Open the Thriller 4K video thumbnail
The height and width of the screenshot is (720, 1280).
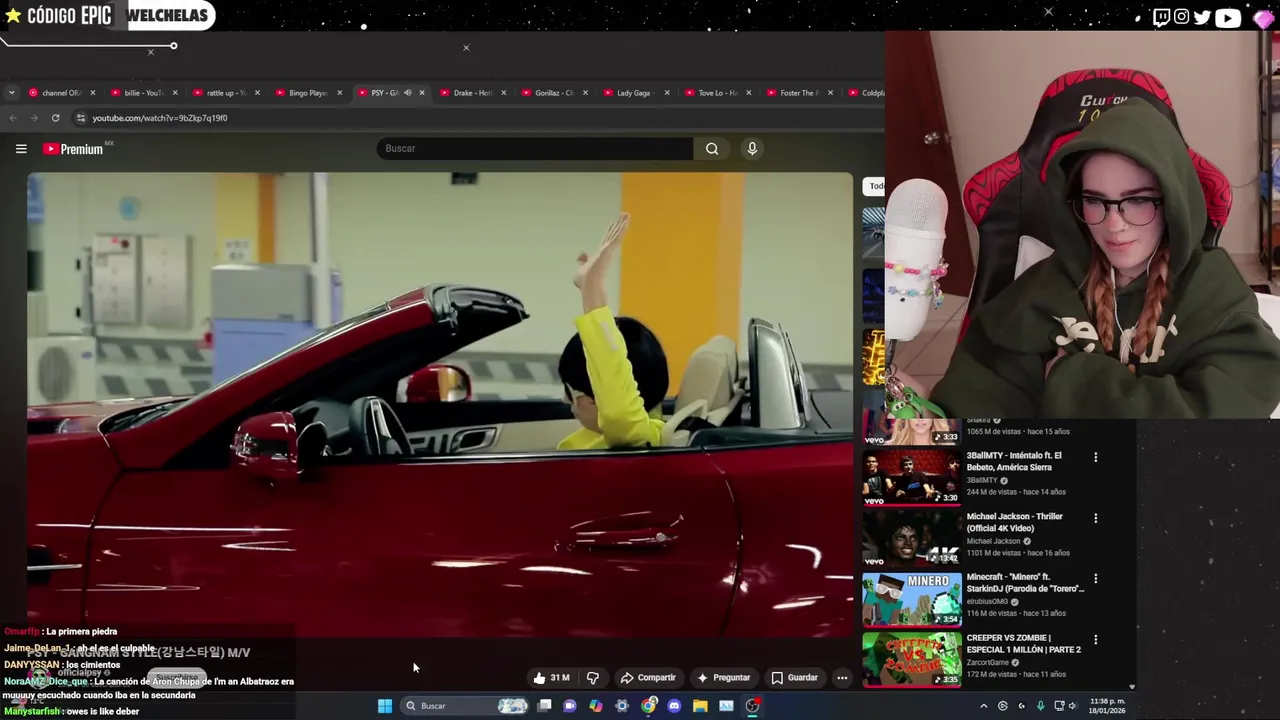(x=912, y=539)
